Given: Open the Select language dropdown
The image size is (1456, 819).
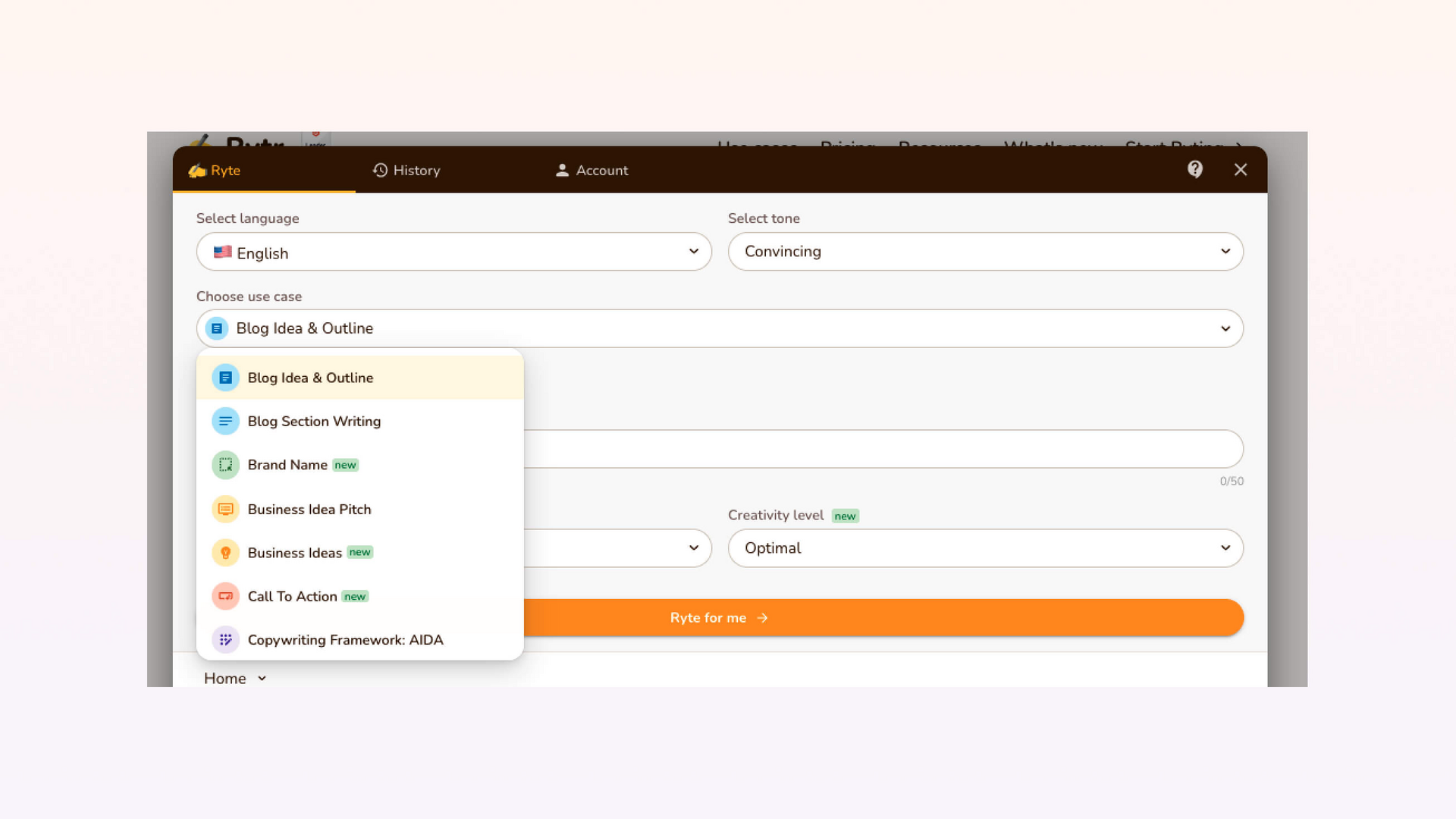Looking at the screenshot, I should 453,252.
